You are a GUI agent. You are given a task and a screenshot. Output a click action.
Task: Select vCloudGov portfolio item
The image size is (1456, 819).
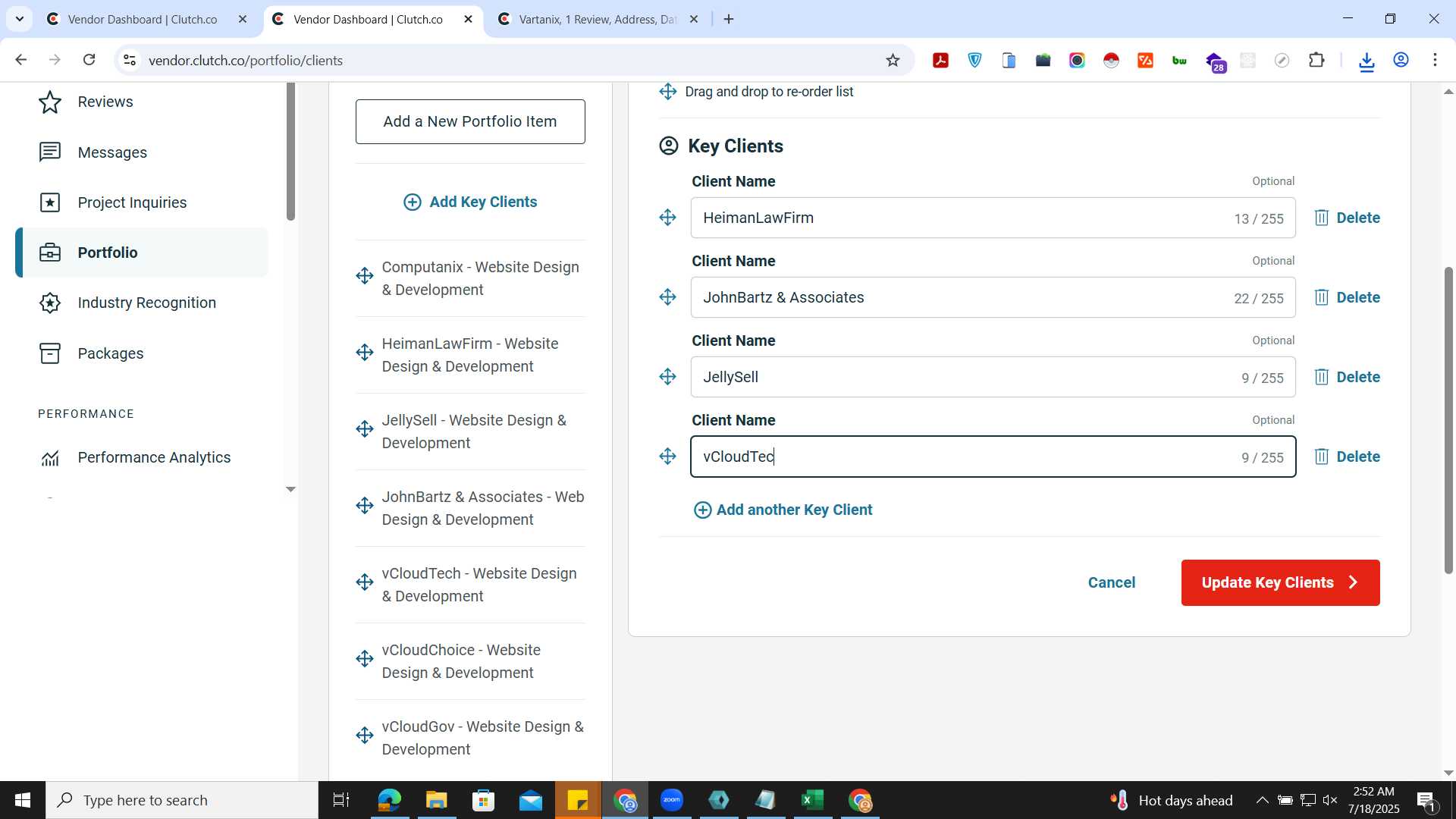[x=483, y=738]
